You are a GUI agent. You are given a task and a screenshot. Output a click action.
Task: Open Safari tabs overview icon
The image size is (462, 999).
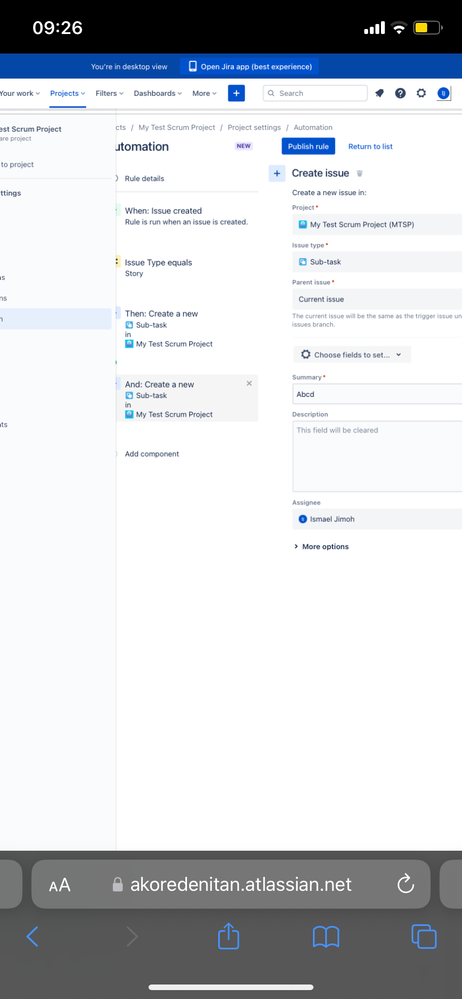tap(424, 936)
